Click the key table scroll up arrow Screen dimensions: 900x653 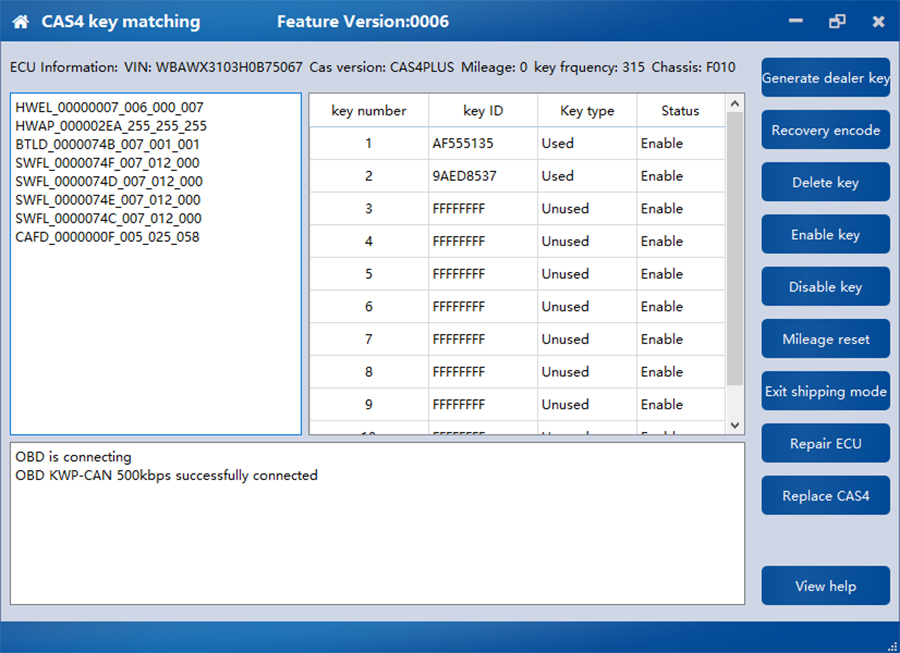click(735, 103)
